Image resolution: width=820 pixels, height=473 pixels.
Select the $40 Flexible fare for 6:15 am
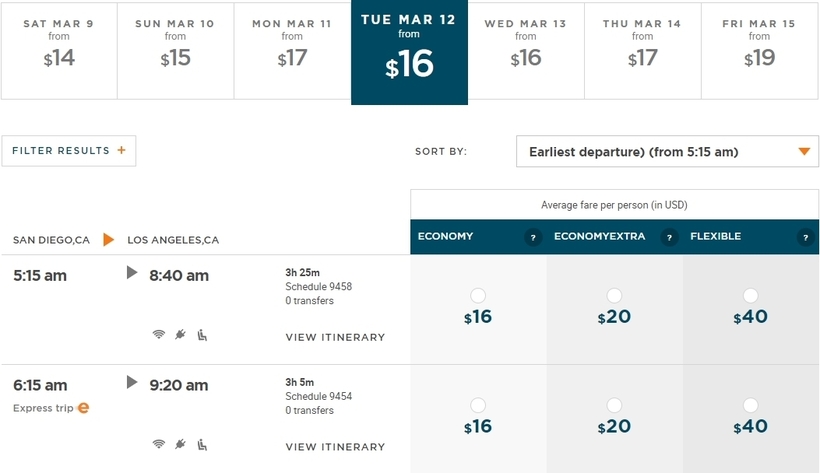click(750, 406)
